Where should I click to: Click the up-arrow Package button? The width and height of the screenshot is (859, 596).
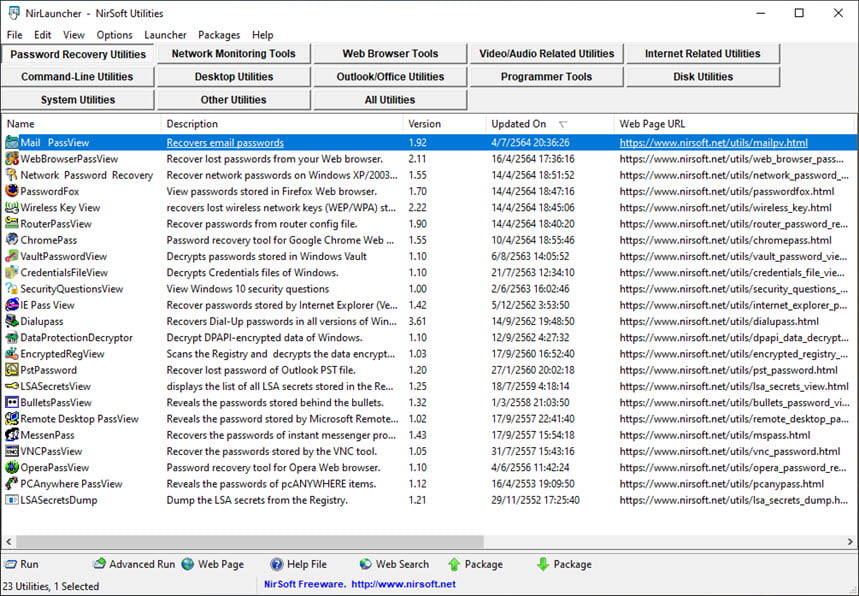pos(475,564)
